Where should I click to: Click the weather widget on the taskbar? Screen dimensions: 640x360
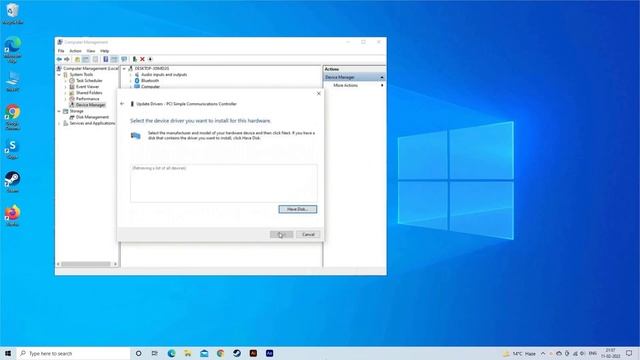519,353
